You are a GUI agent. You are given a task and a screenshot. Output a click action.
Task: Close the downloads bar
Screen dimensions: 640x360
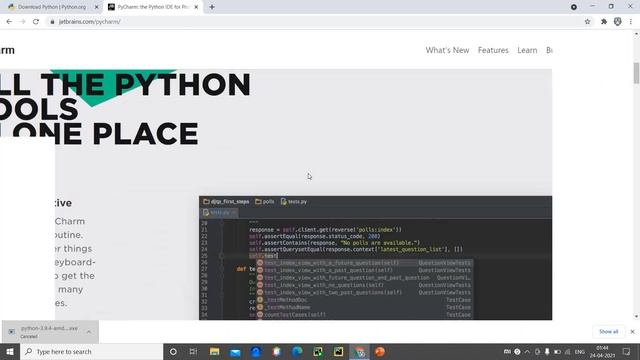click(632, 332)
